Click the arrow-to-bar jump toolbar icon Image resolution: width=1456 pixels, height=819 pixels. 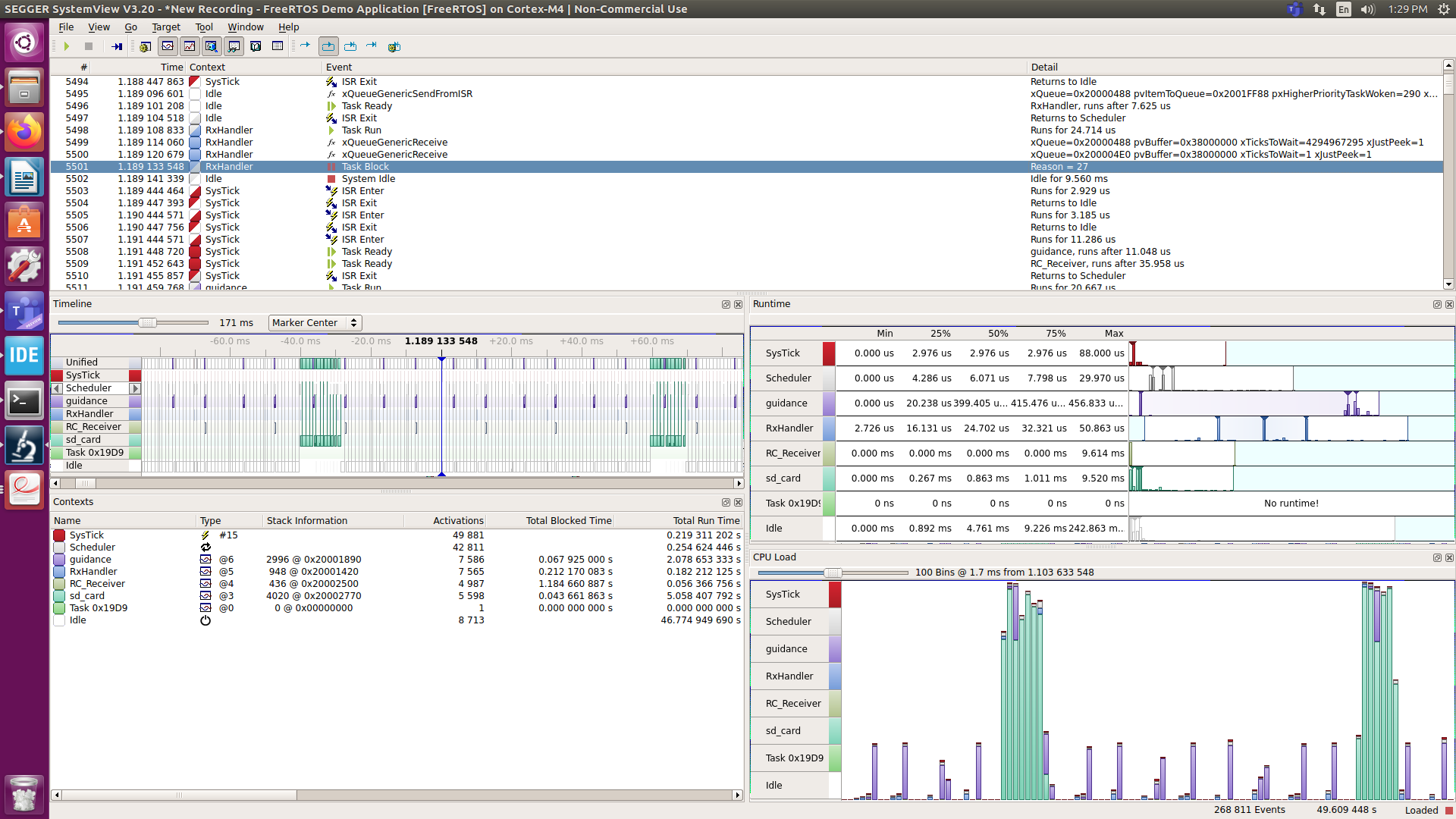pyautogui.click(x=372, y=45)
